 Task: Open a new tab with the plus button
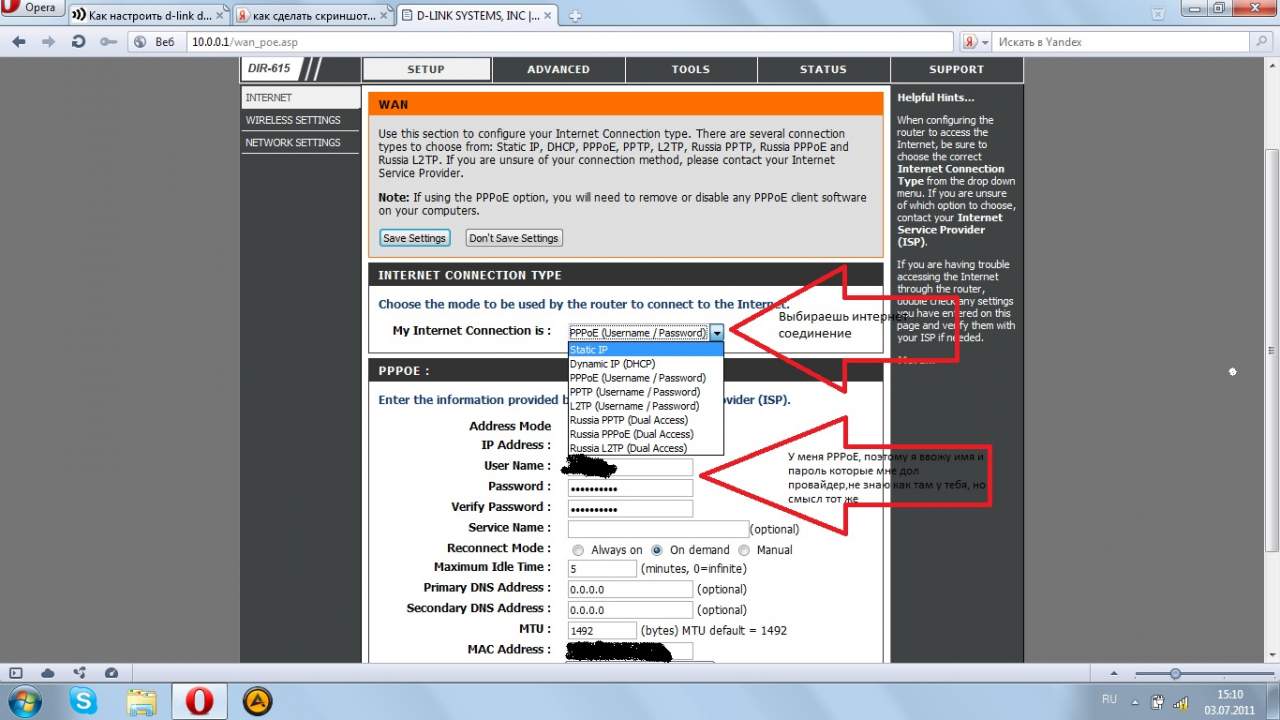point(575,16)
